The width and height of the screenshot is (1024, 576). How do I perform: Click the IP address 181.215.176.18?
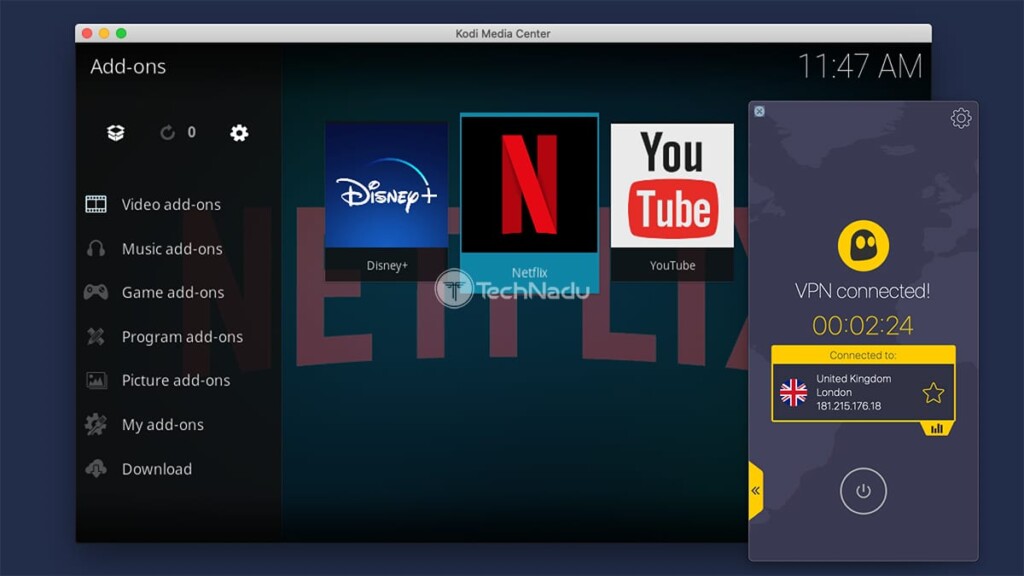pos(848,406)
